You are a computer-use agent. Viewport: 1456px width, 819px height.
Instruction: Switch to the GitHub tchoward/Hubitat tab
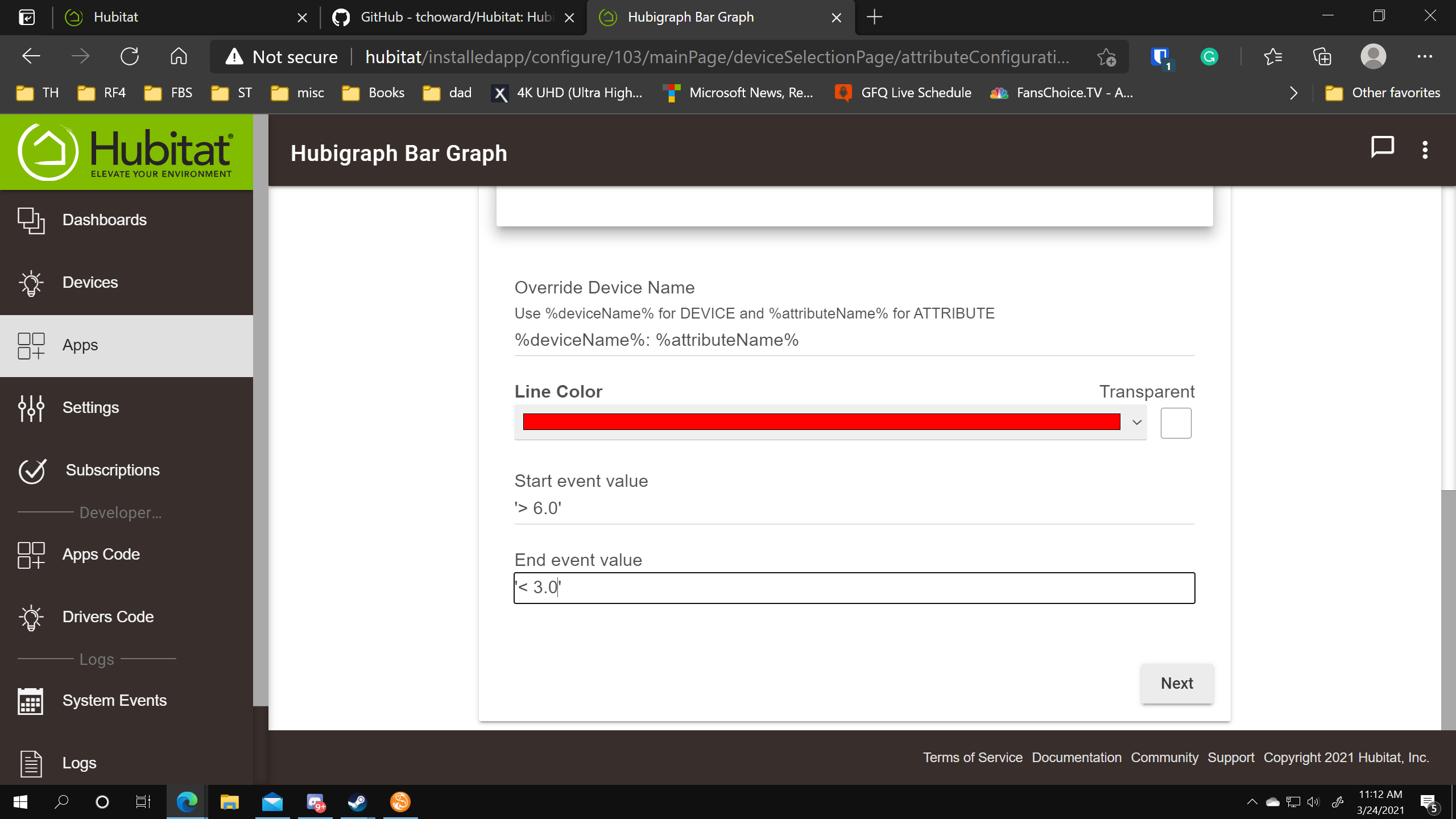[455, 17]
